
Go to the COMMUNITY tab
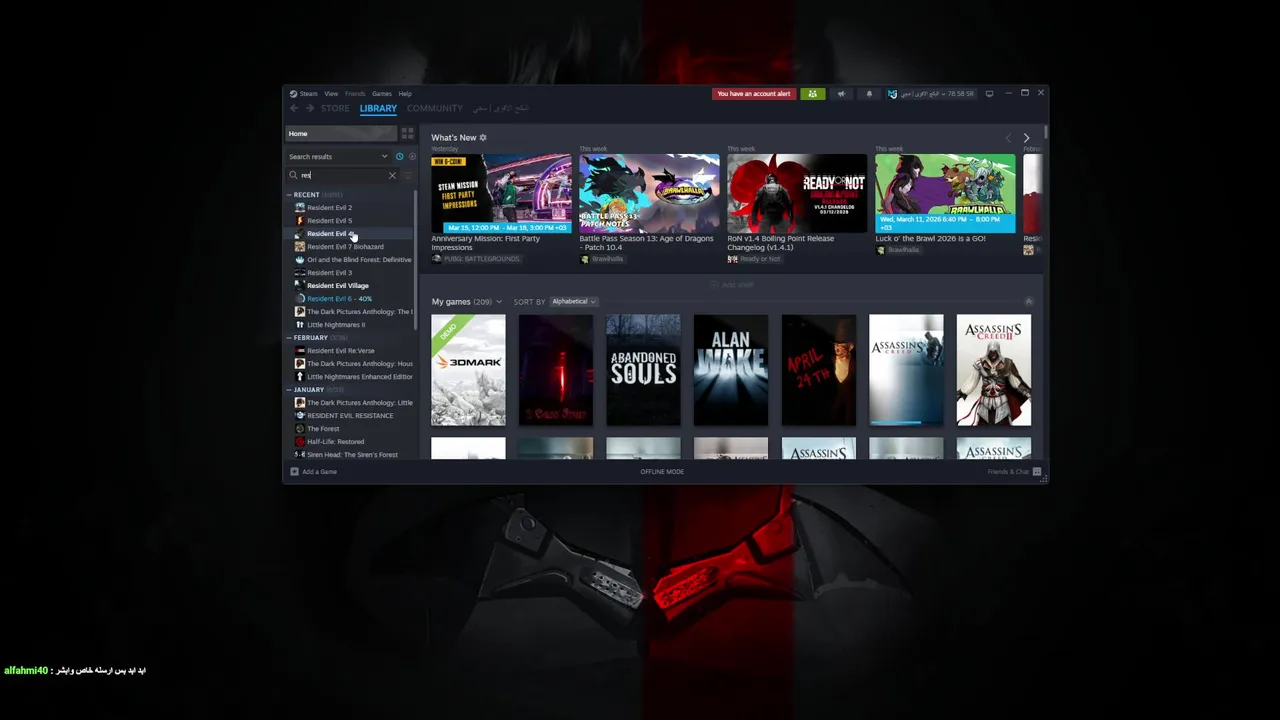coord(435,108)
